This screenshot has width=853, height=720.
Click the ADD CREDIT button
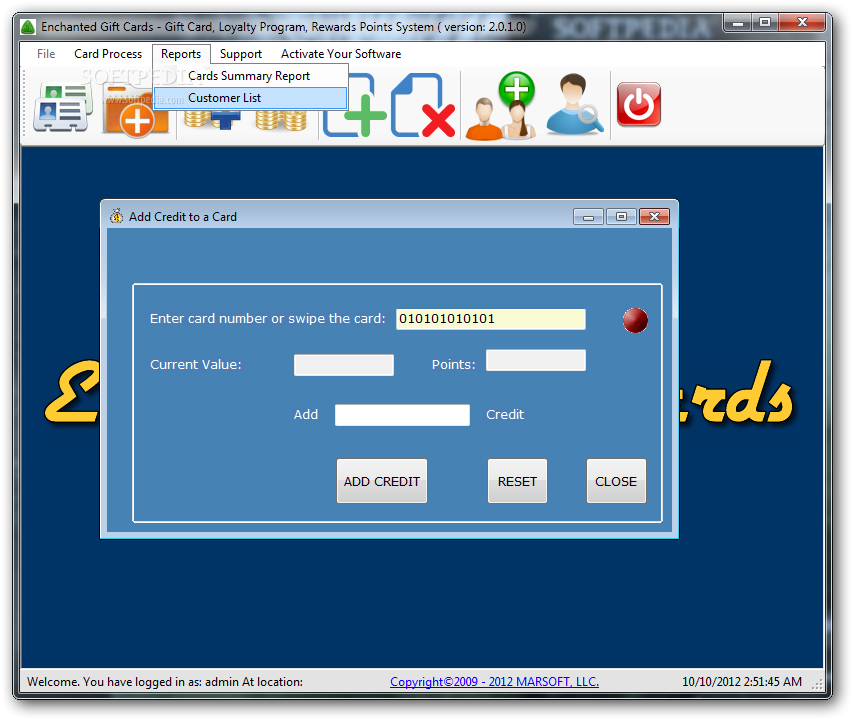point(382,481)
